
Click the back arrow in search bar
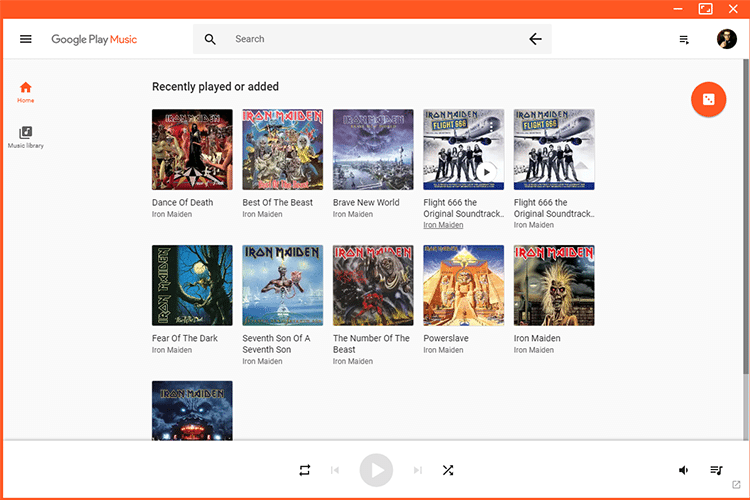pos(535,39)
